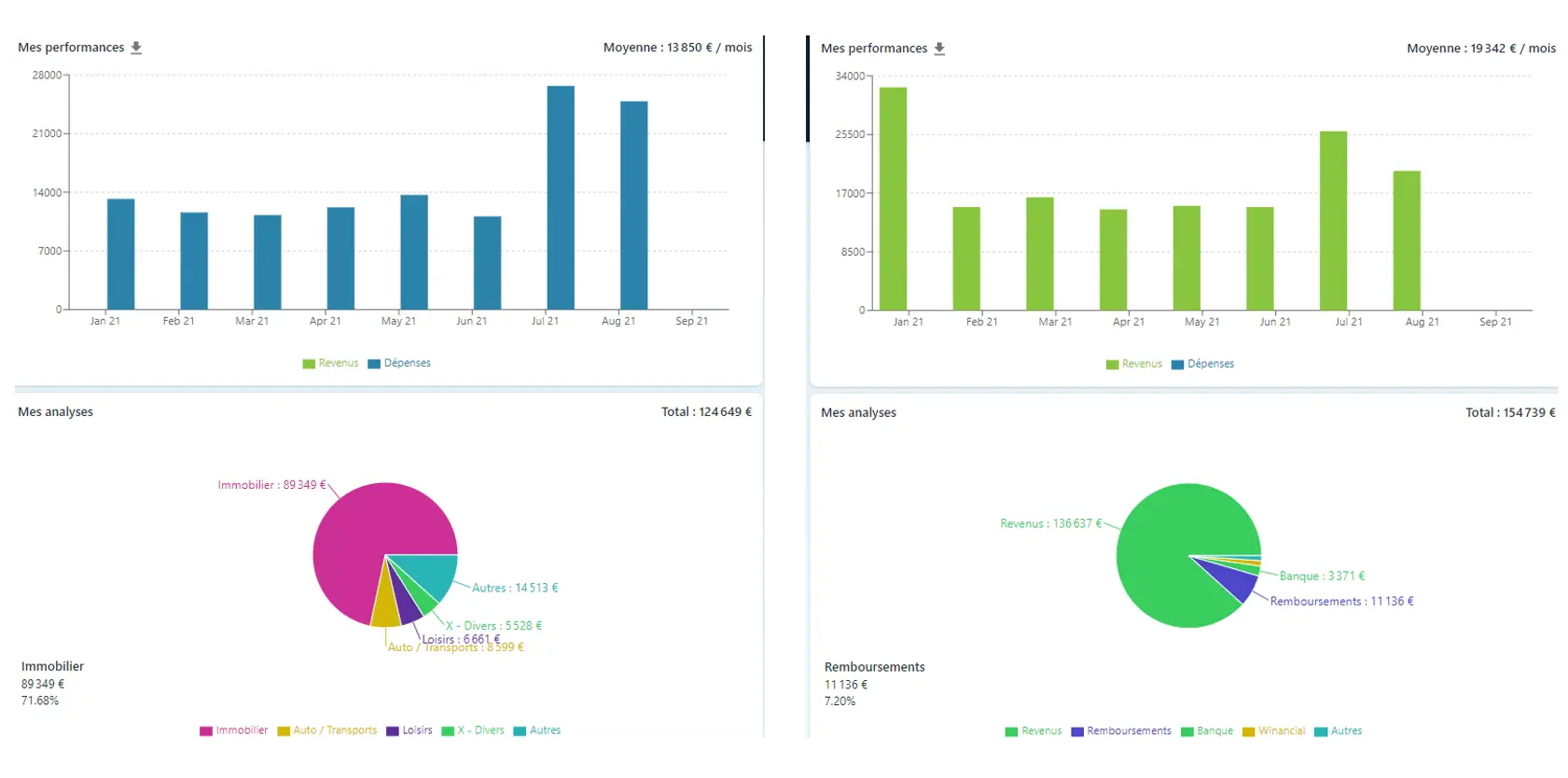1568x778 pixels.
Task: Toggle the Banque legend entry
Action: [x=1207, y=731]
